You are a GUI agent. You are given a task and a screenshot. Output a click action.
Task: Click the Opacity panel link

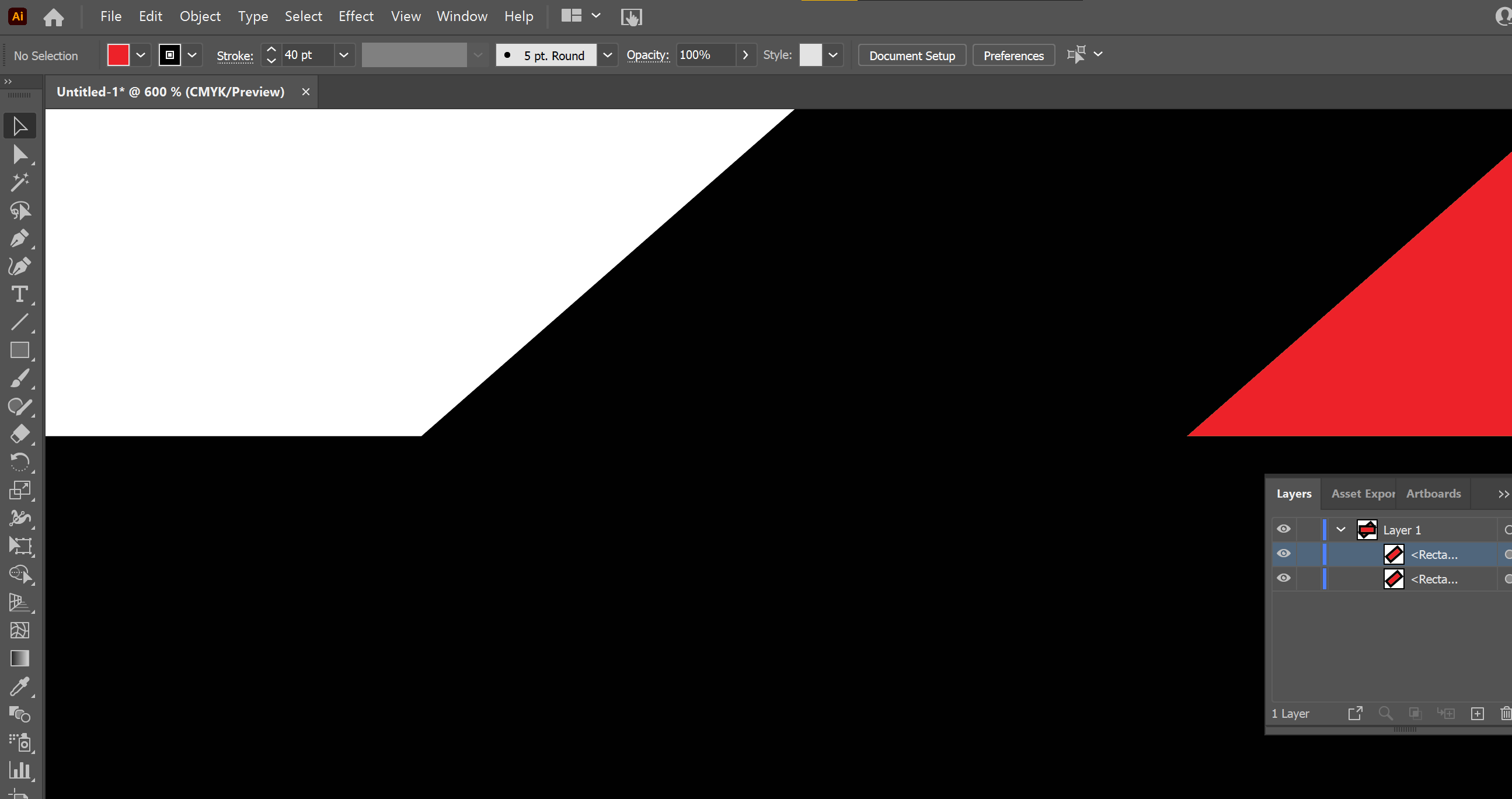pos(647,55)
